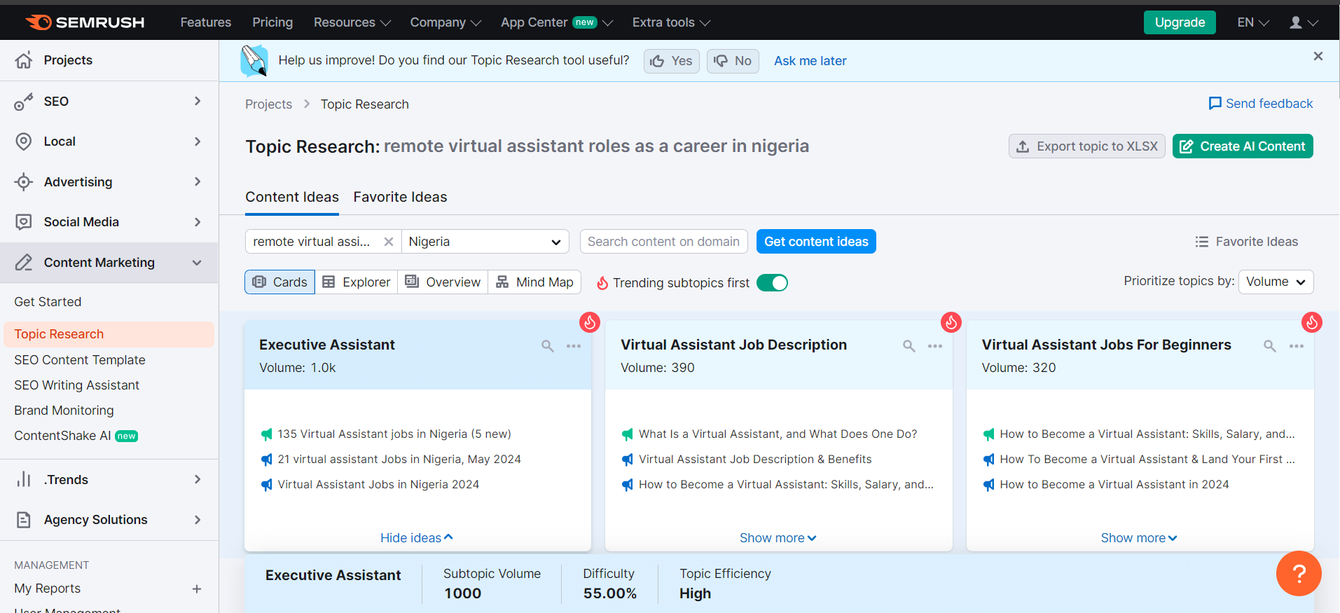The height and width of the screenshot is (613, 1340).
Task: Click the Local map pin icon
Action: (x=23, y=141)
